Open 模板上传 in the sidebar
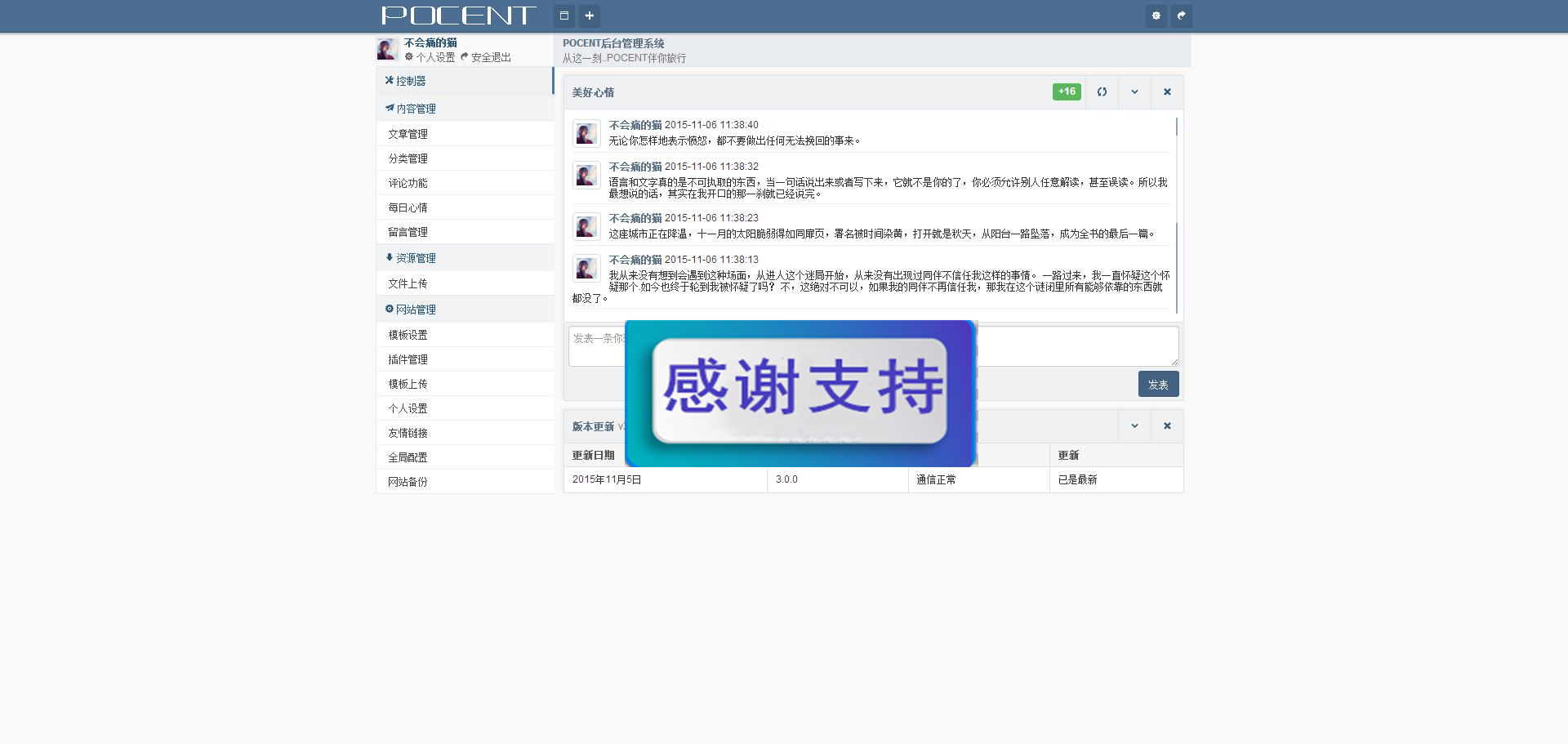Viewport: 1568px width, 744px height. (465, 384)
